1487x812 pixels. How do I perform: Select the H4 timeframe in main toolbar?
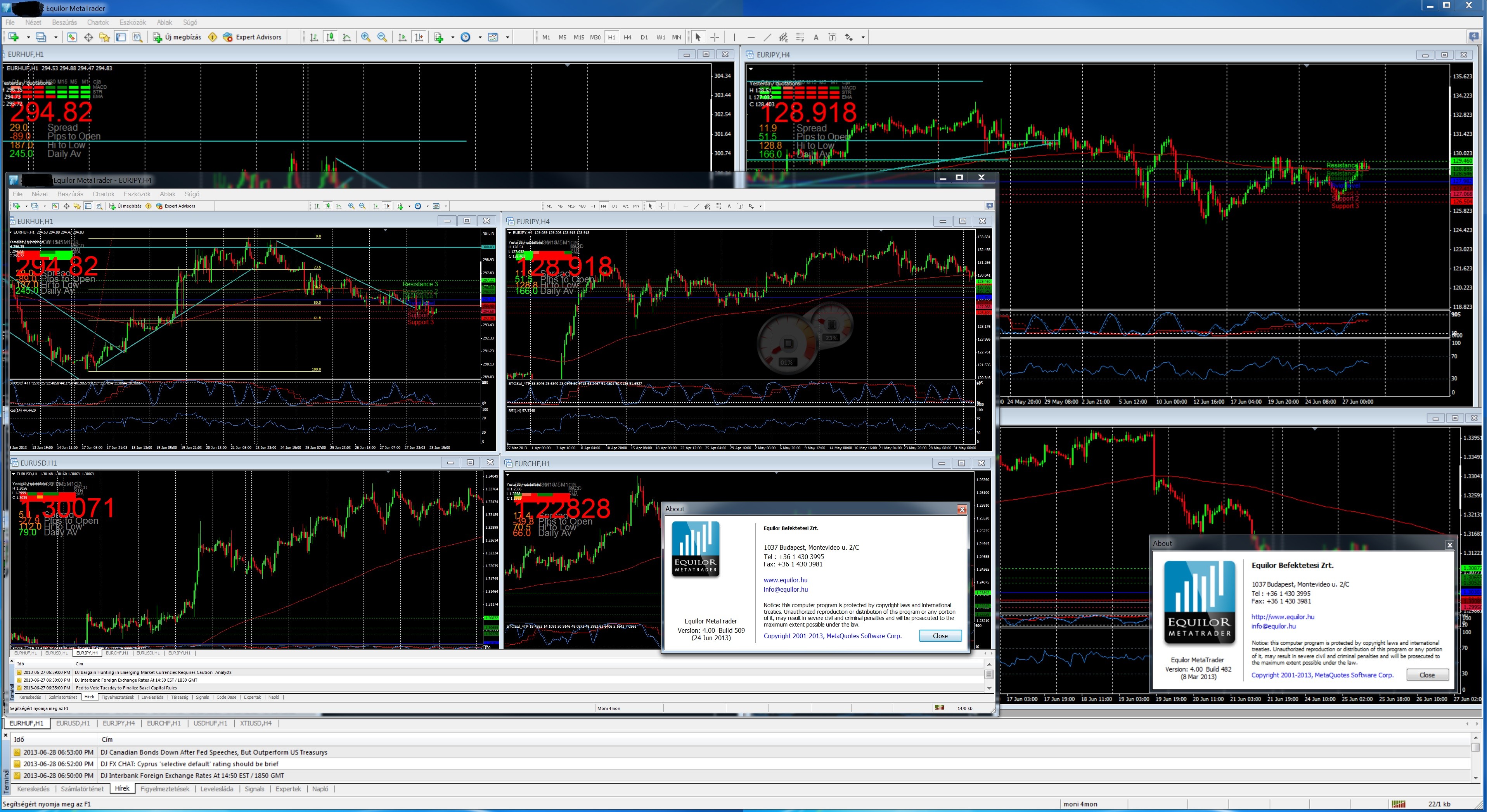coord(627,38)
